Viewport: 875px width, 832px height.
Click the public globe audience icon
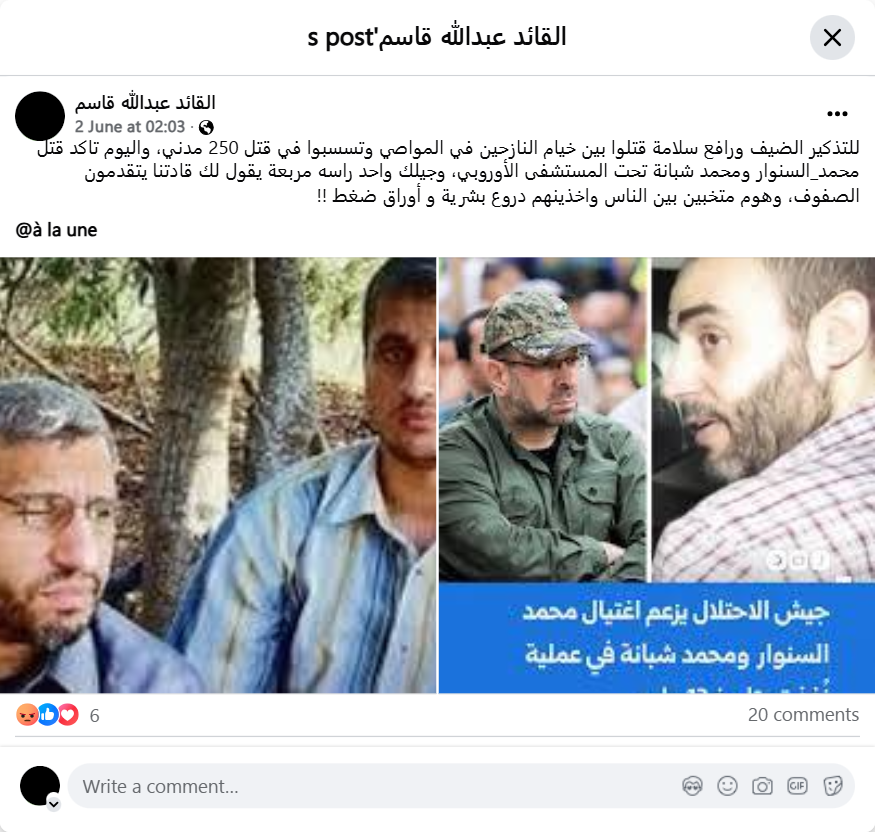(206, 127)
